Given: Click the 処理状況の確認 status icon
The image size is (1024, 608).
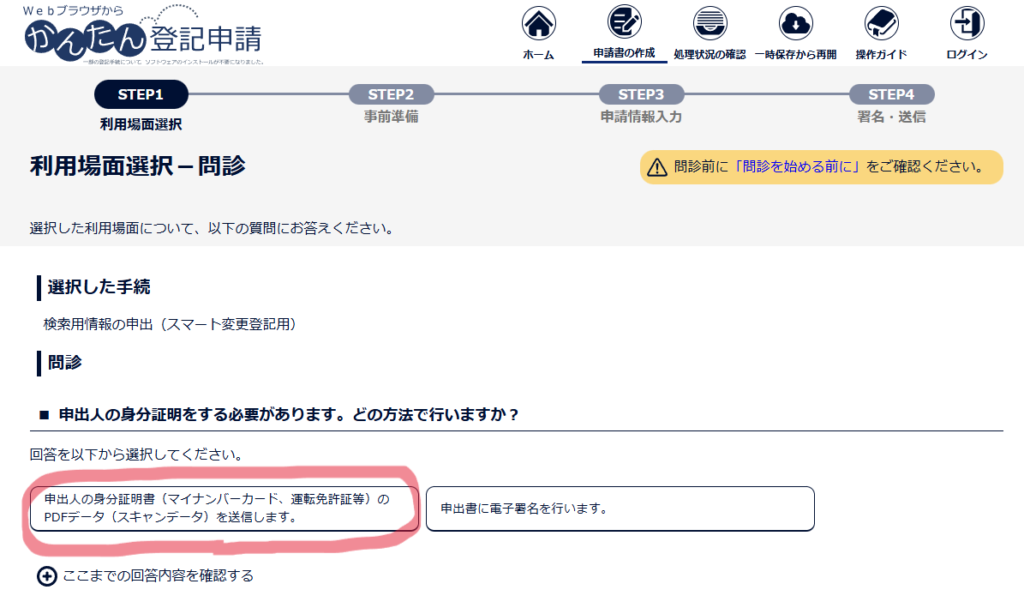Looking at the screenshot, I should click(710, 24).
